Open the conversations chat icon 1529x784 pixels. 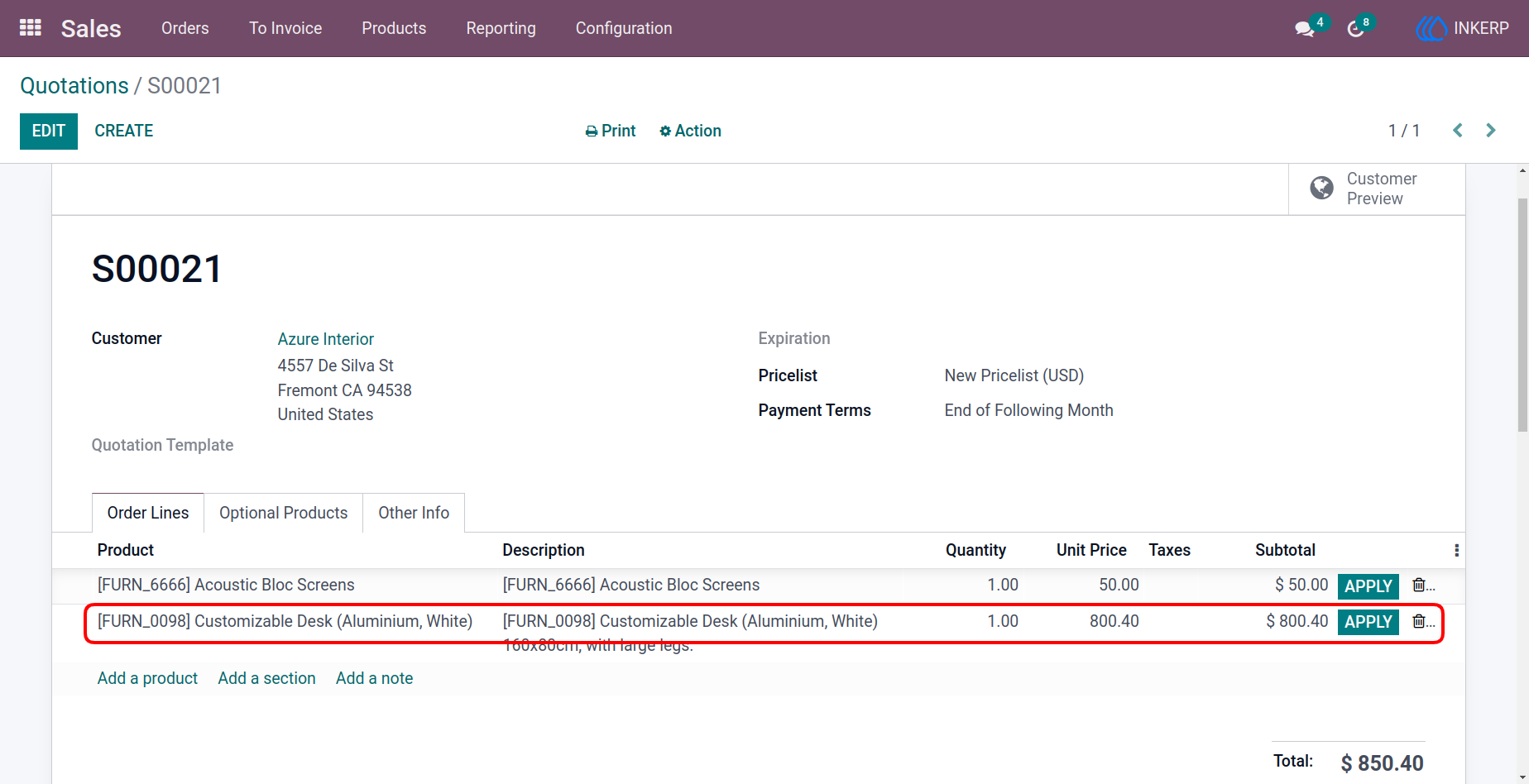coord(1305,29)
